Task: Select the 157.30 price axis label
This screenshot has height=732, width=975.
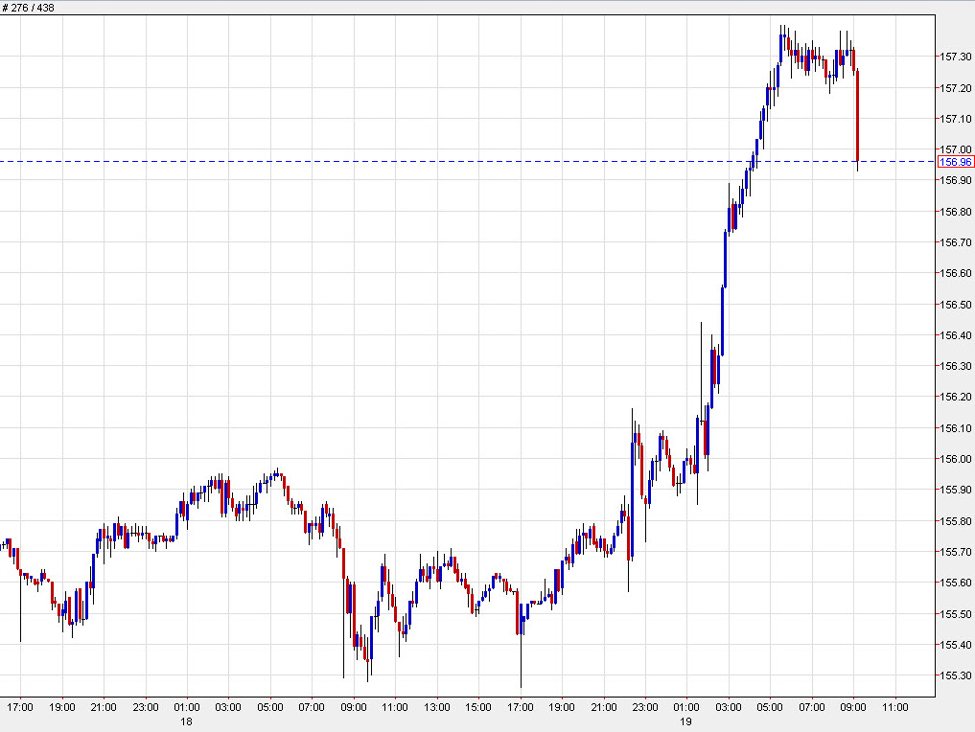Action: coord(955,57)
